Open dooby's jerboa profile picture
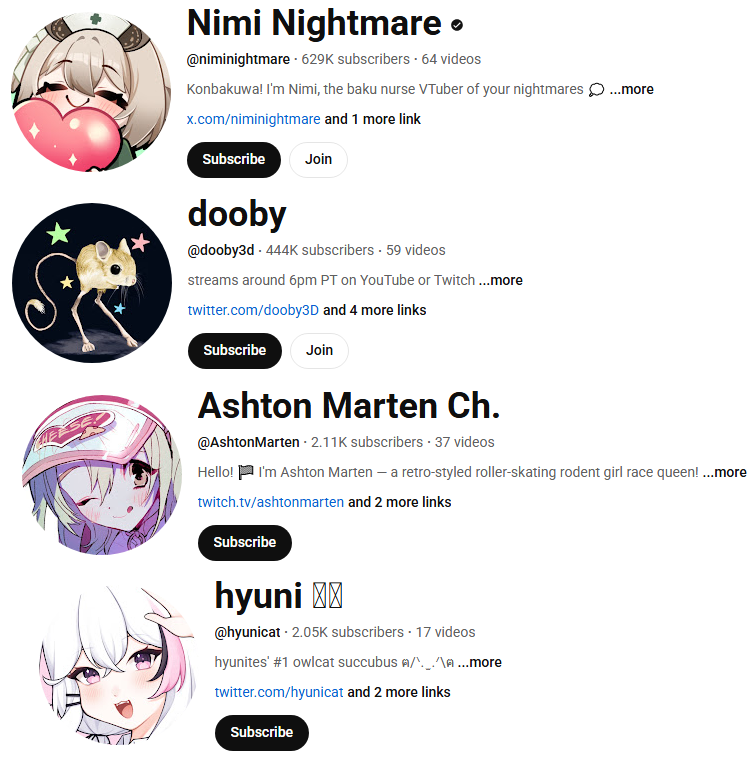The height and width of the screenshot is (762, 756). [92, 283]
